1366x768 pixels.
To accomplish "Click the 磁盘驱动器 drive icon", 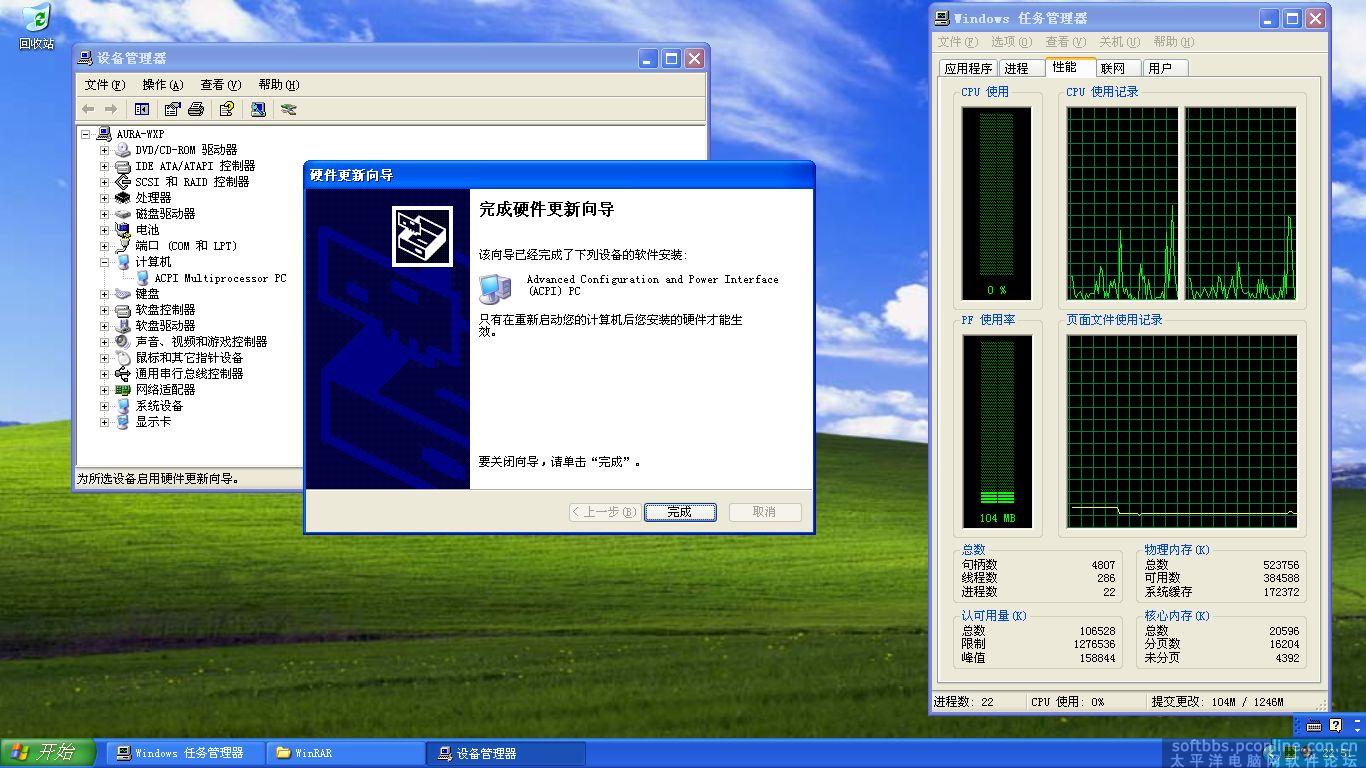I will 123,214.
